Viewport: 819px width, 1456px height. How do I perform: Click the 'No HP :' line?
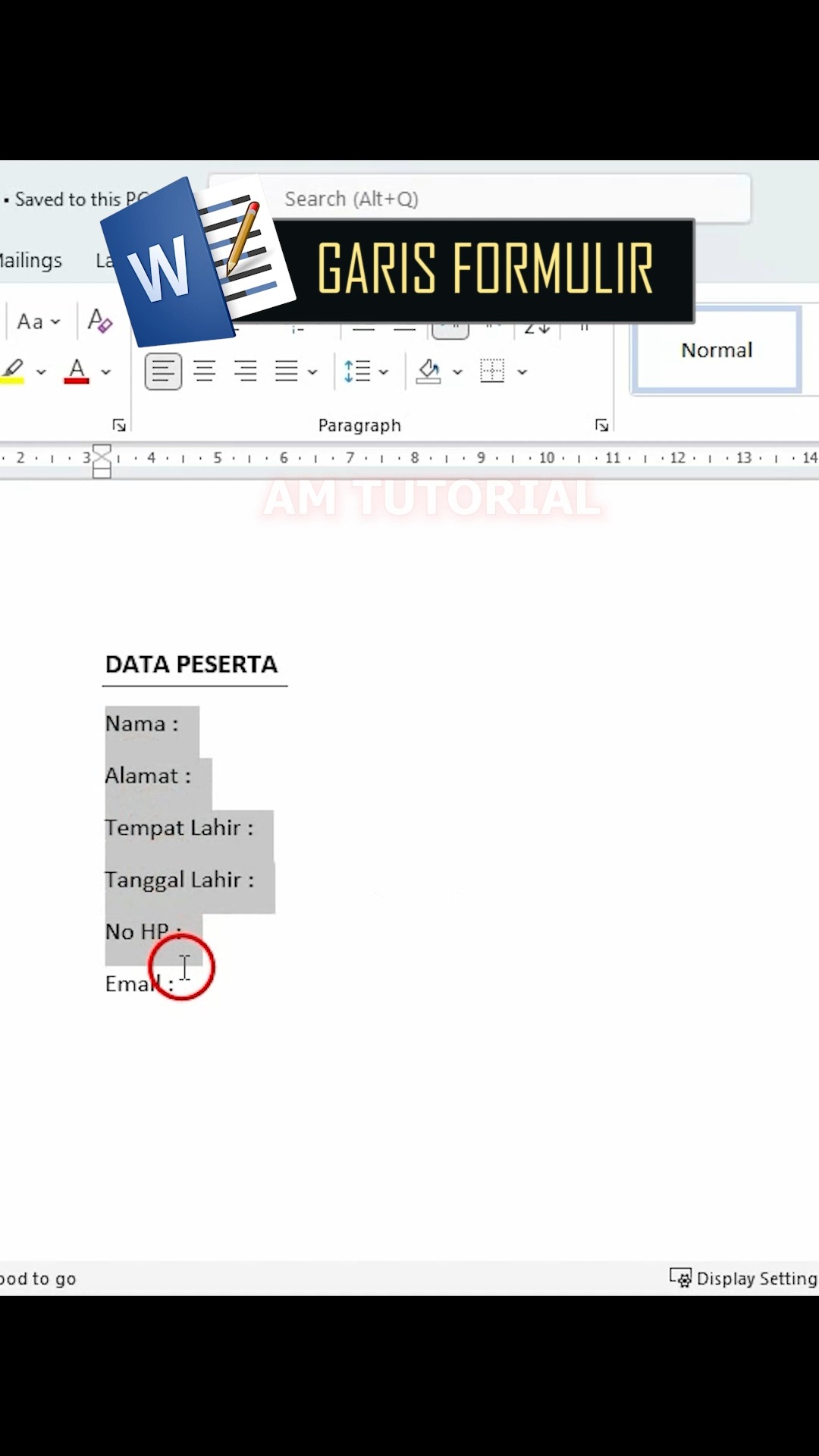143,931
